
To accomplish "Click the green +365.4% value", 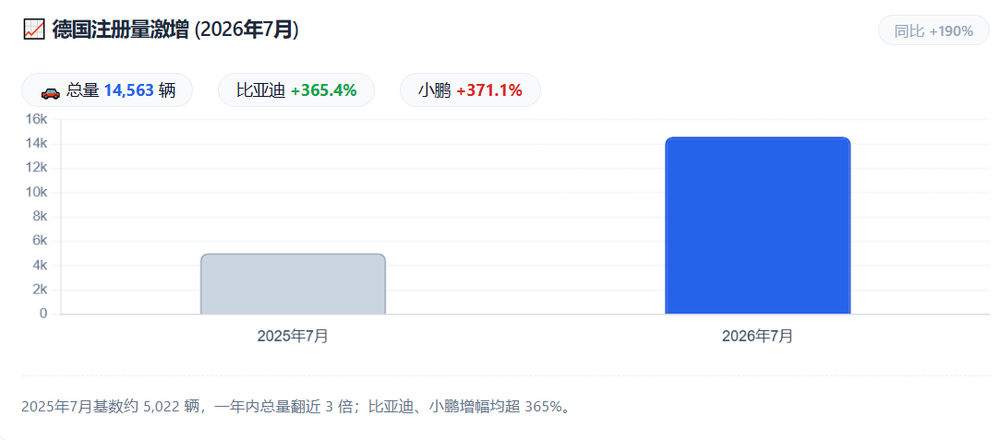I will point(323,91).
